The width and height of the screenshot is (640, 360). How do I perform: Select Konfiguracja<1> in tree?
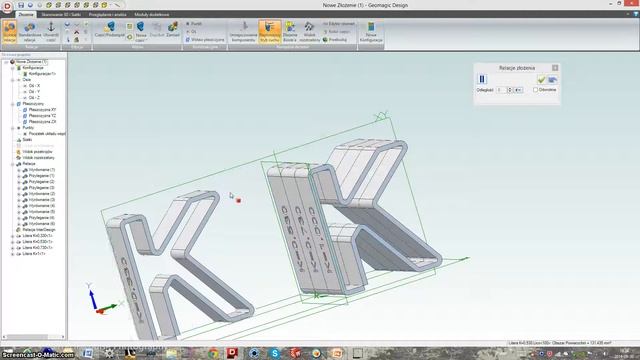(42, 74)
